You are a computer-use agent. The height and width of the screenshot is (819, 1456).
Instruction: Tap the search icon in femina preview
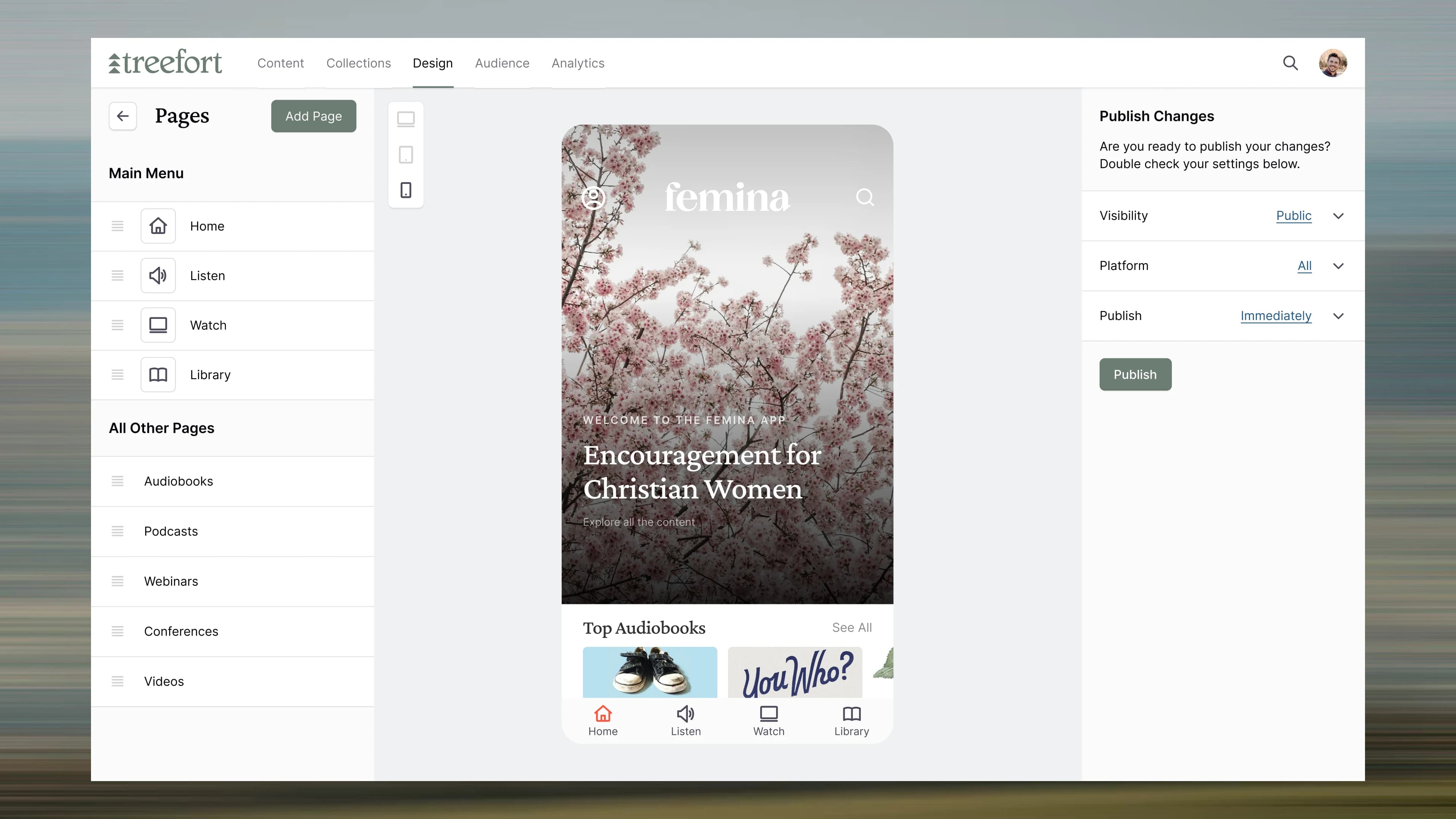coord(865,197)
